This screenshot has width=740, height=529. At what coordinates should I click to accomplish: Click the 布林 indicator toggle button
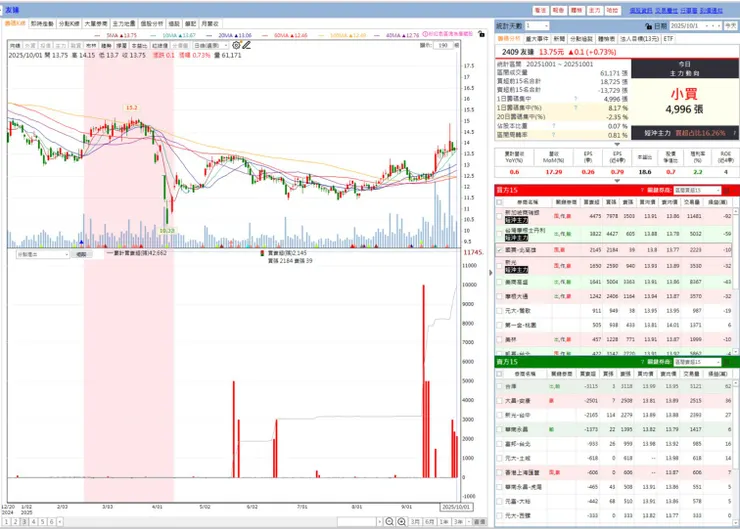(x=91, y=45)
